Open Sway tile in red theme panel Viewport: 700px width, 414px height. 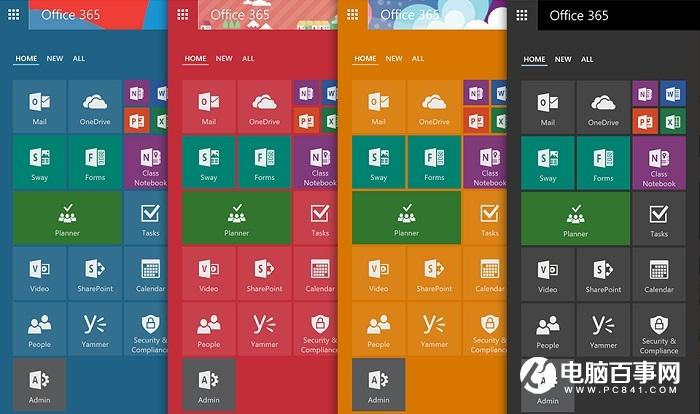point(209,162)
